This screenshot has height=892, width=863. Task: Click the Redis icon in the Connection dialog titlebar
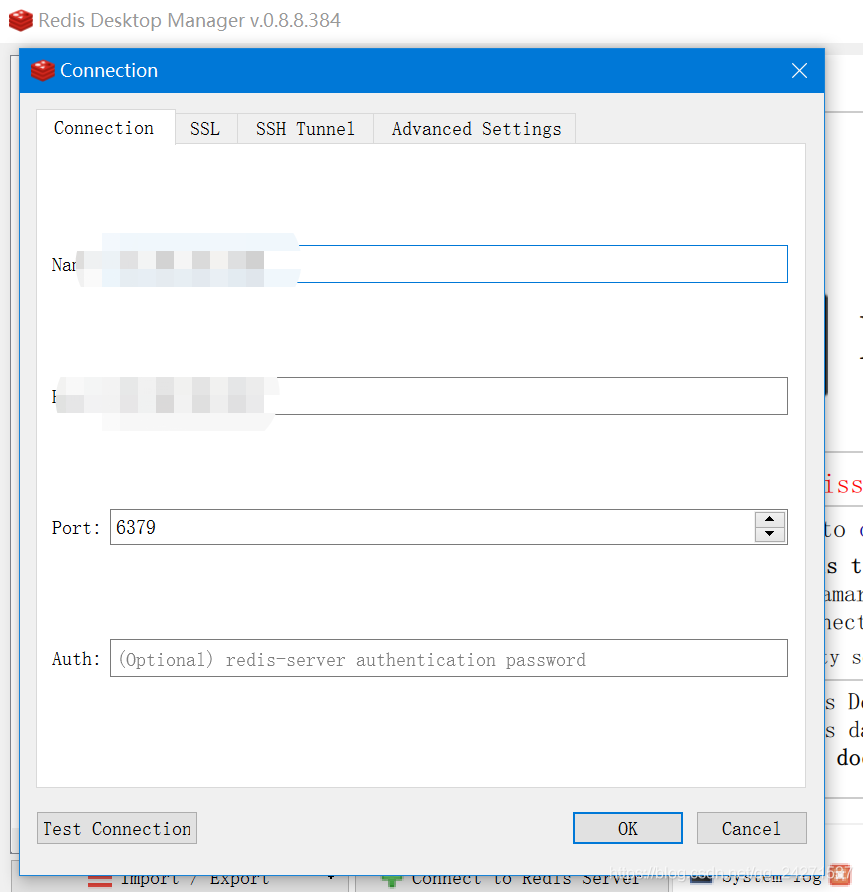pyautogui.click(x=42, y=70)
